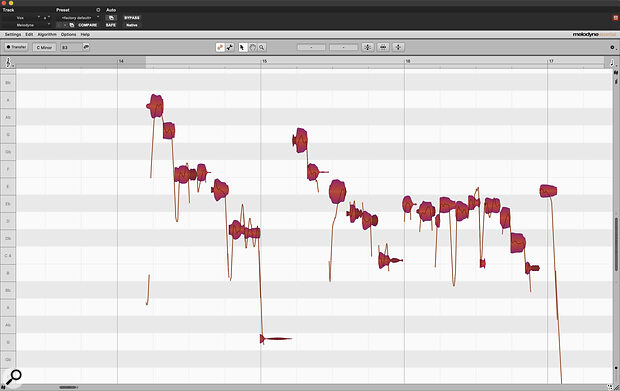620x391 pixels.
Task: Open the Algorithm menu
Action: tap(47, 35)
